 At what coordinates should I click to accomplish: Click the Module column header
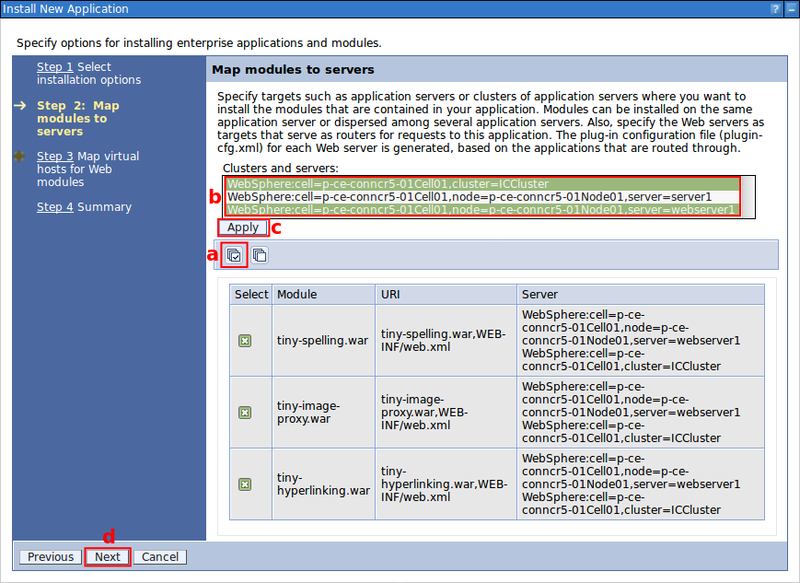tap(302, 293)
